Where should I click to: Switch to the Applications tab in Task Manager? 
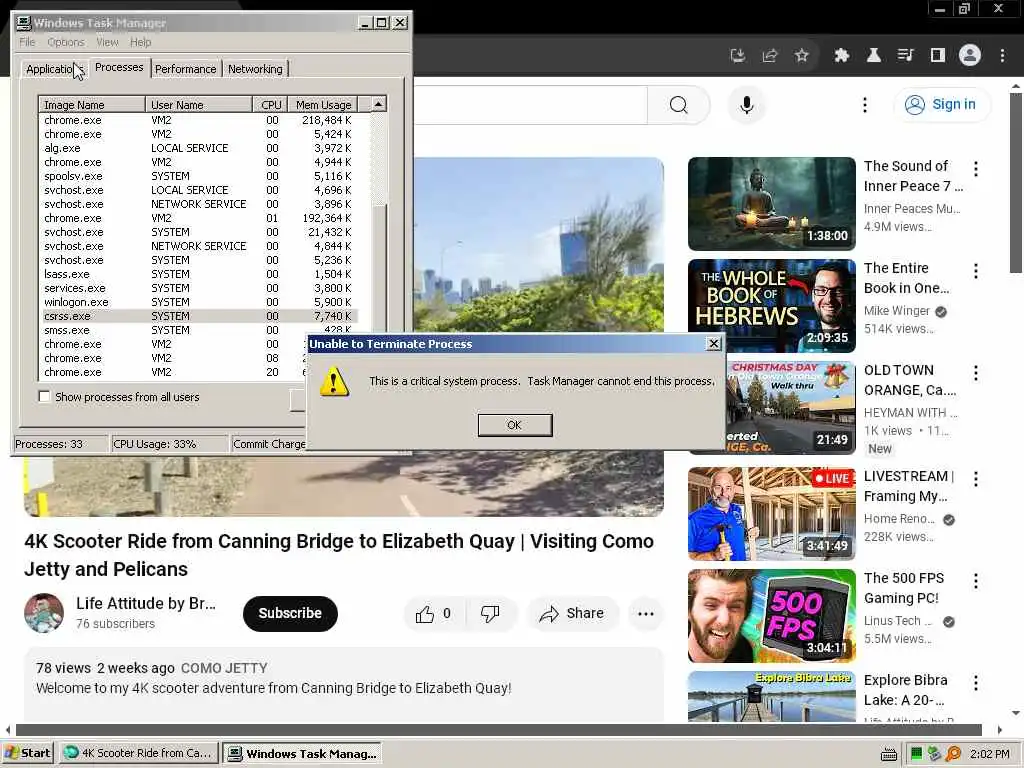54,69
